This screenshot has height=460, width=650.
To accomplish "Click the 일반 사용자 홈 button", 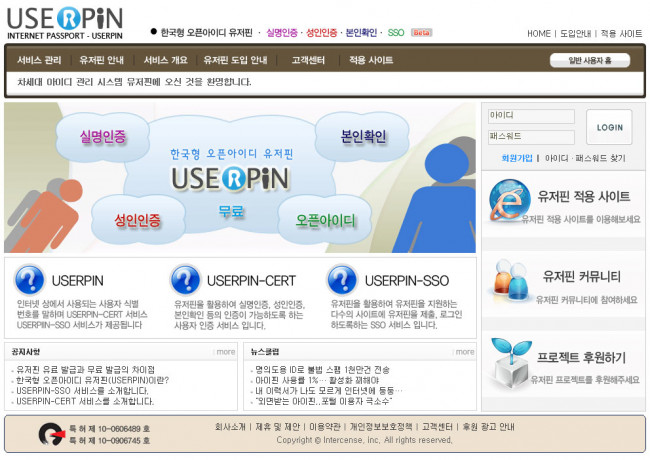I will [589, 61].
